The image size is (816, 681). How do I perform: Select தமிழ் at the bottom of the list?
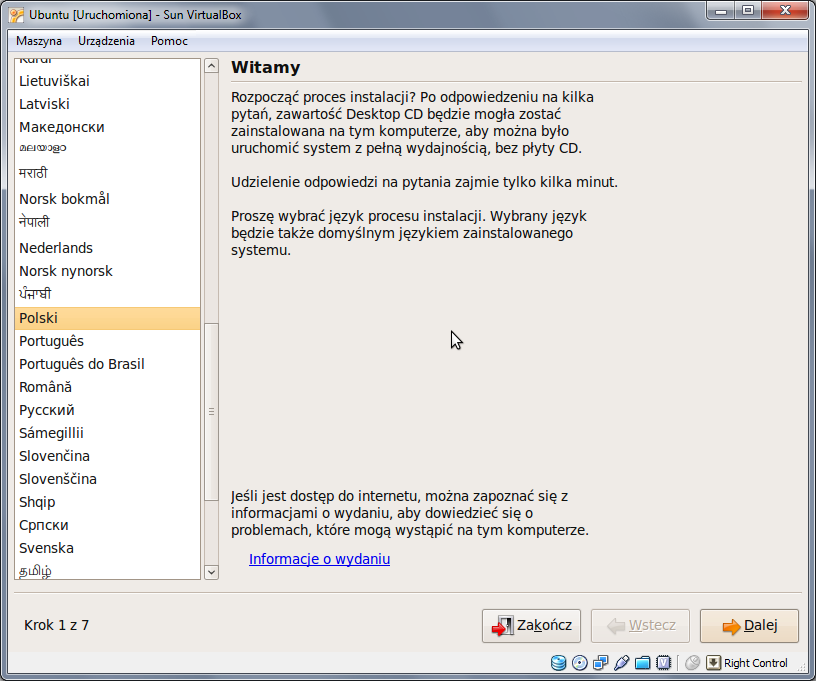107,570
